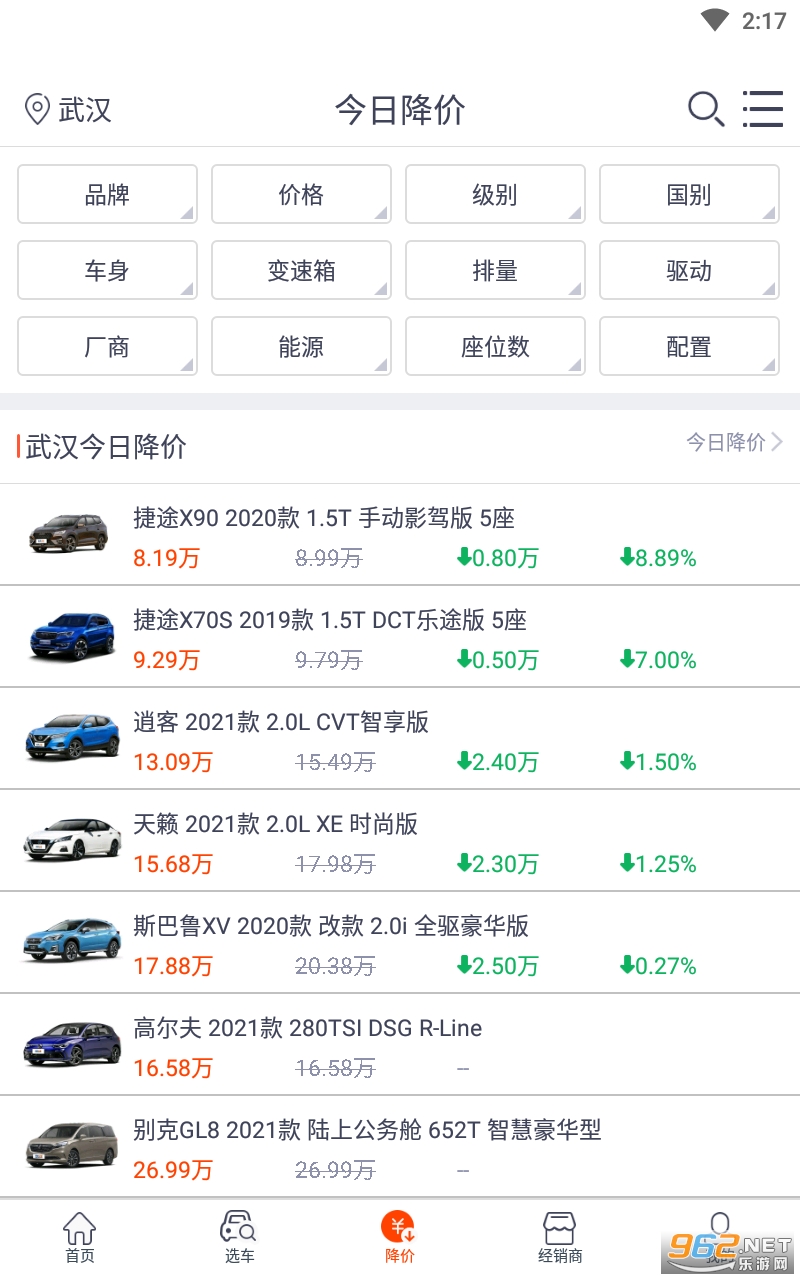
Task: Tap the Wuhan location pin icon
Action: coord(37,109)
